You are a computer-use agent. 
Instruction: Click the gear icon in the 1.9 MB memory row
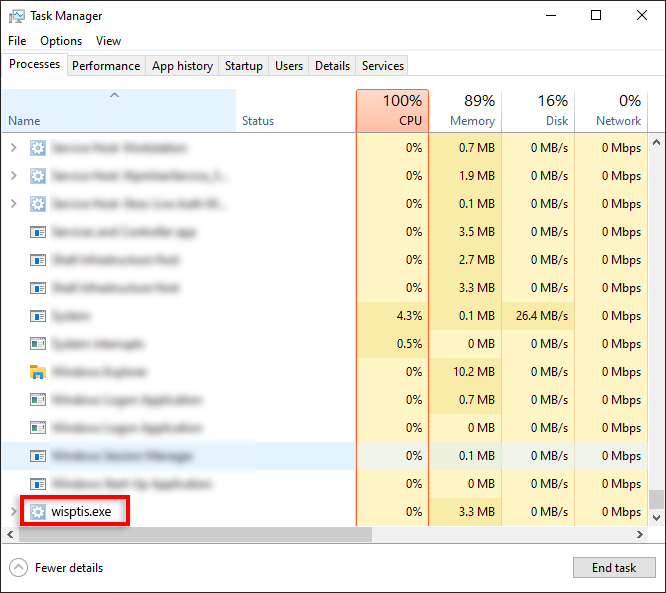(x=38, y=176)
